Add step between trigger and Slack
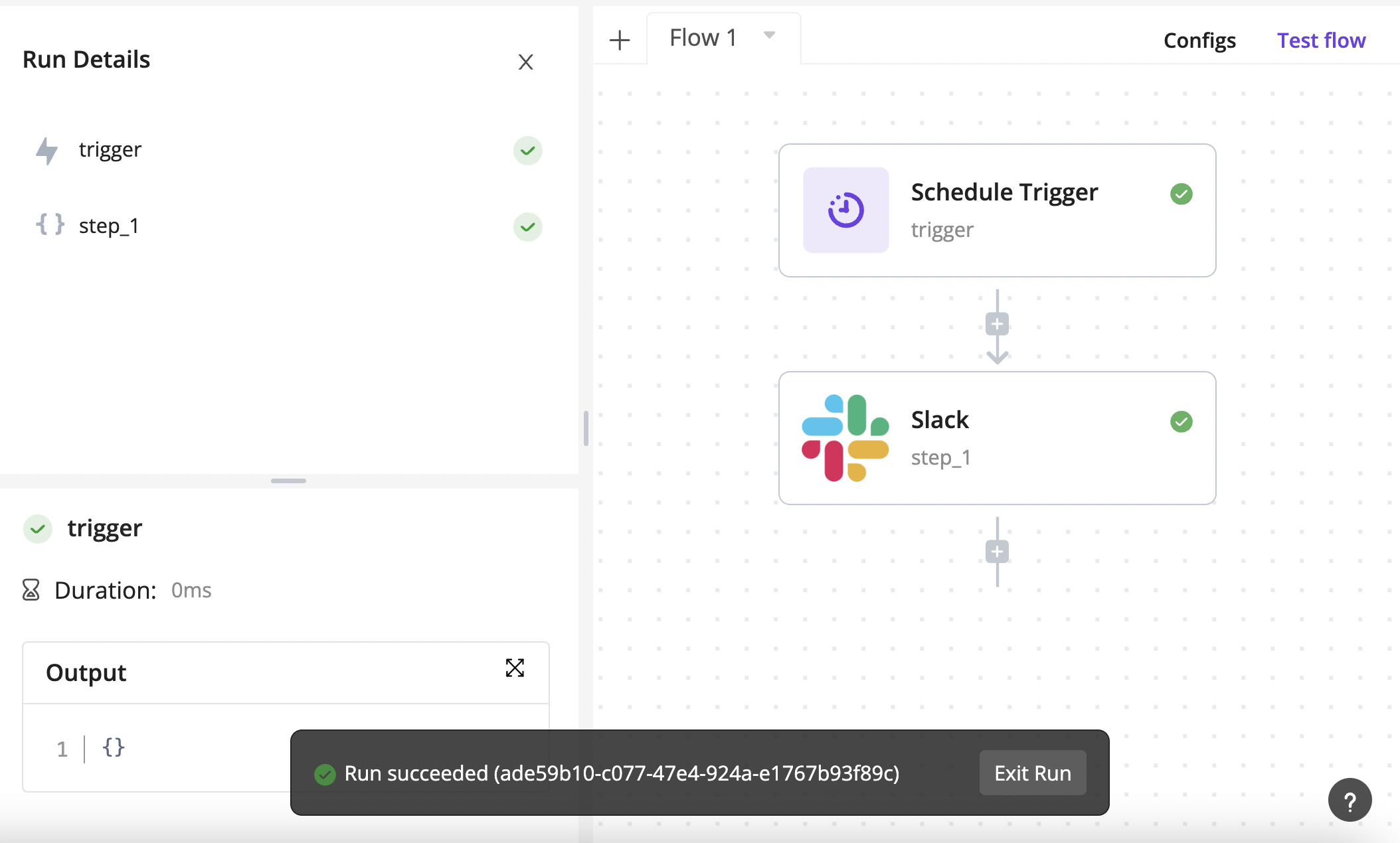 (x=997, y=324)
